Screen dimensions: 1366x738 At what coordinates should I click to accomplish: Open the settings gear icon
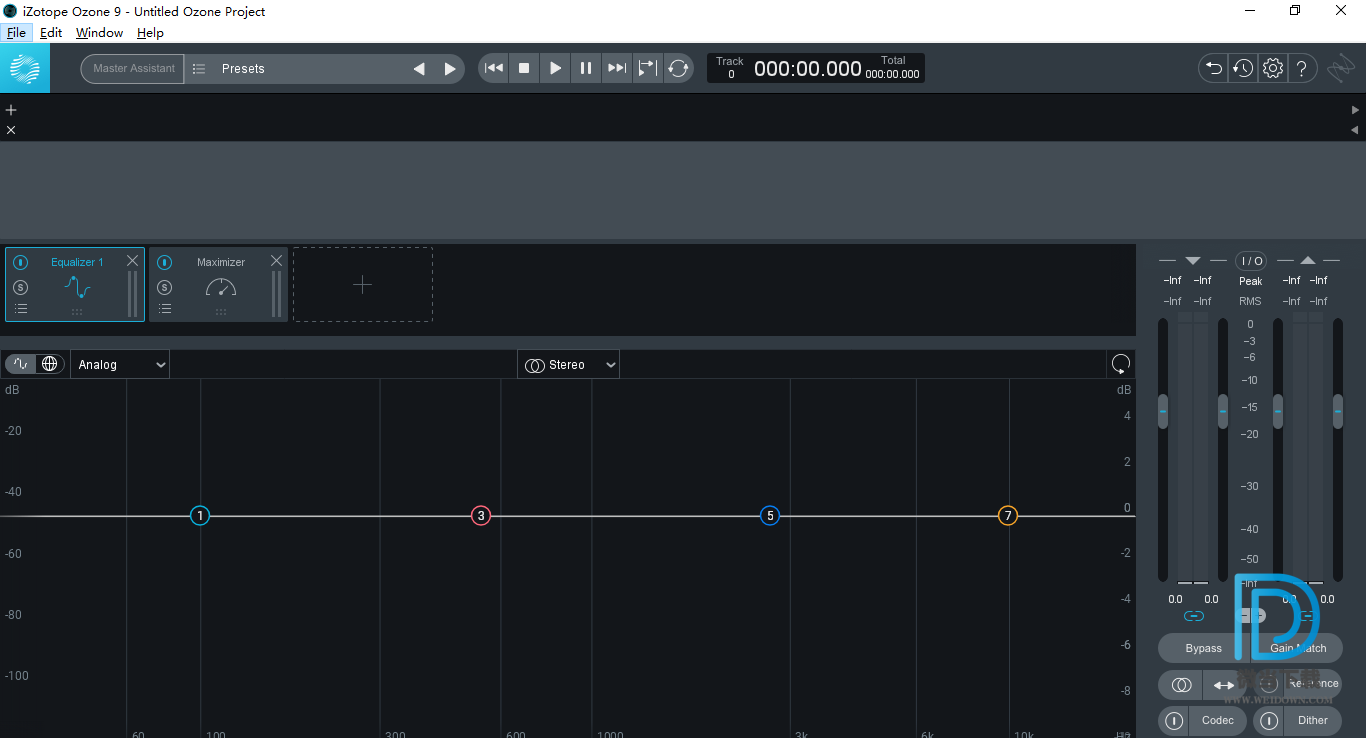point(1273,68)
